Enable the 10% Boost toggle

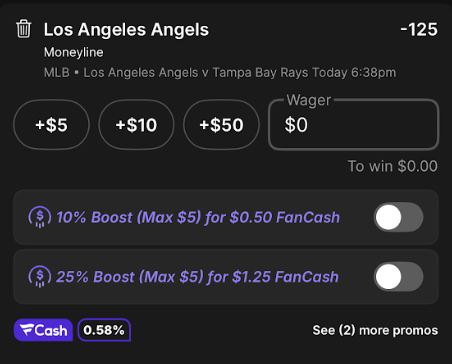click(x=398, y=217)
